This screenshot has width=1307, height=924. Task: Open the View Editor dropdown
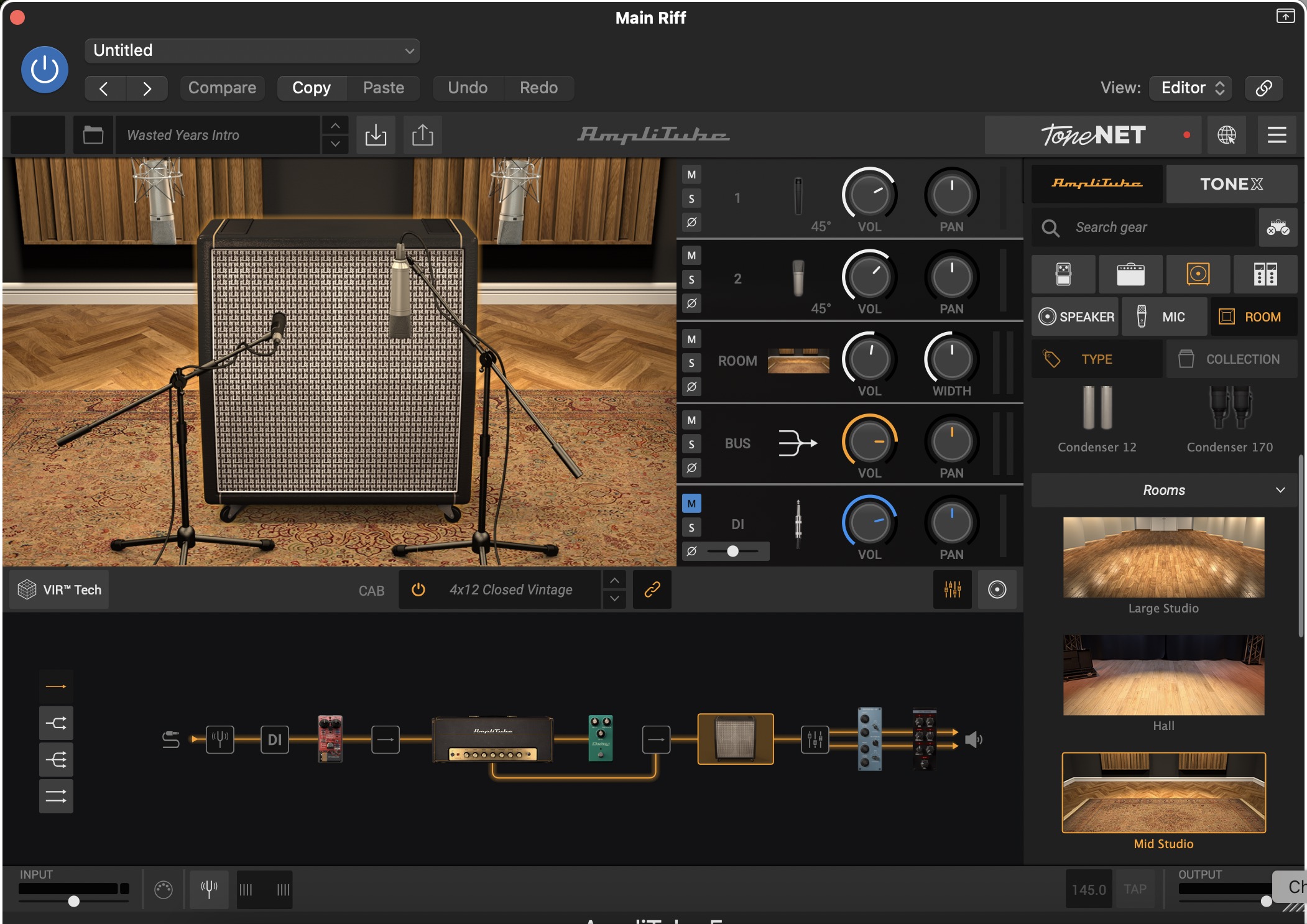(x=1190, y=88)
